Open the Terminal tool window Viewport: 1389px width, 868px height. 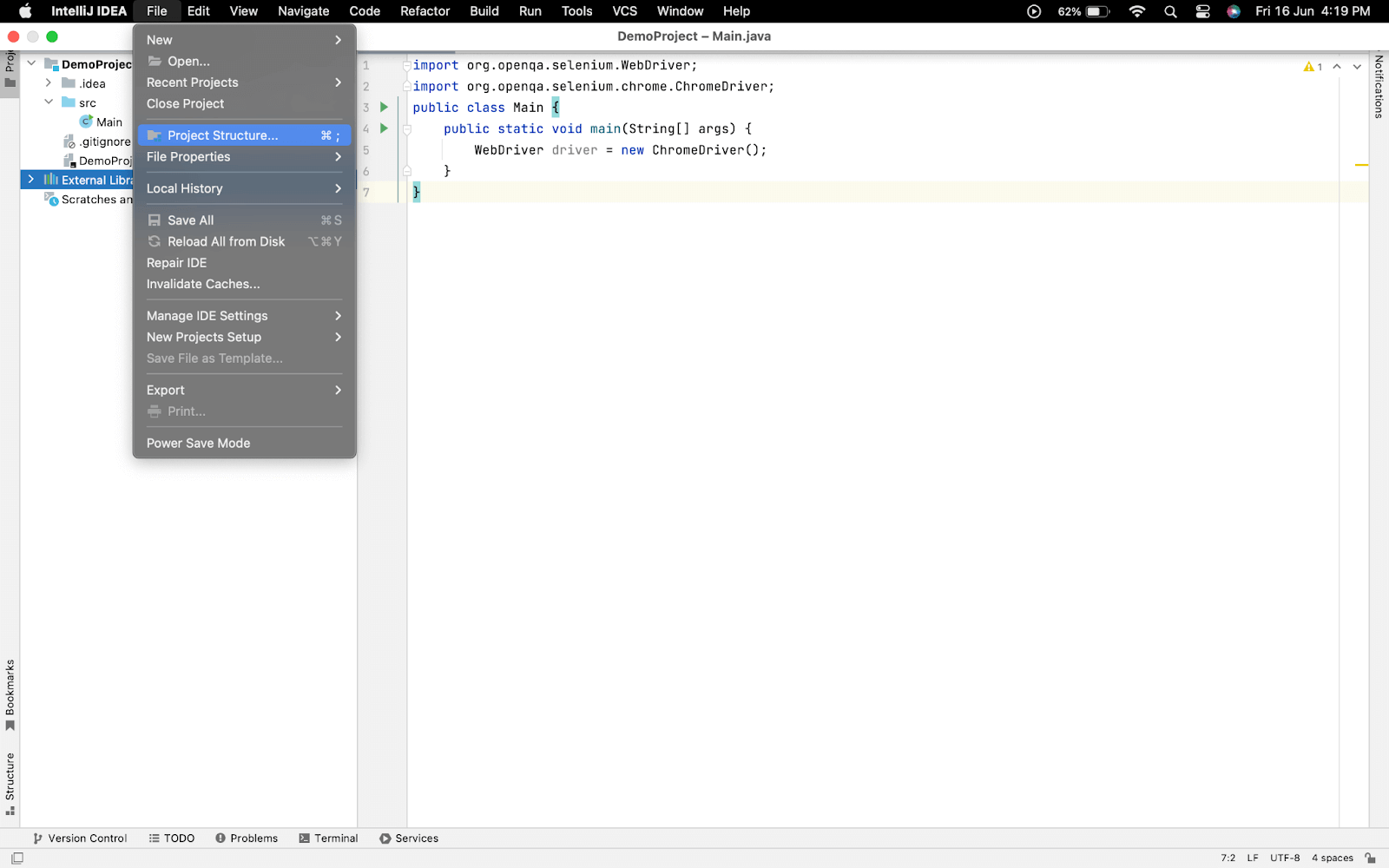328,838
